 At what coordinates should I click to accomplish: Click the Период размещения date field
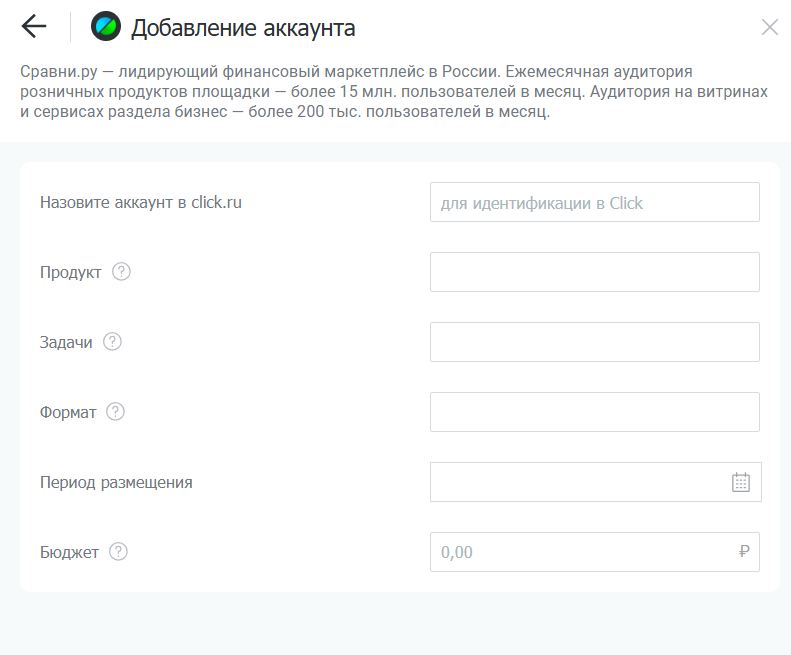tap(596, 482)
